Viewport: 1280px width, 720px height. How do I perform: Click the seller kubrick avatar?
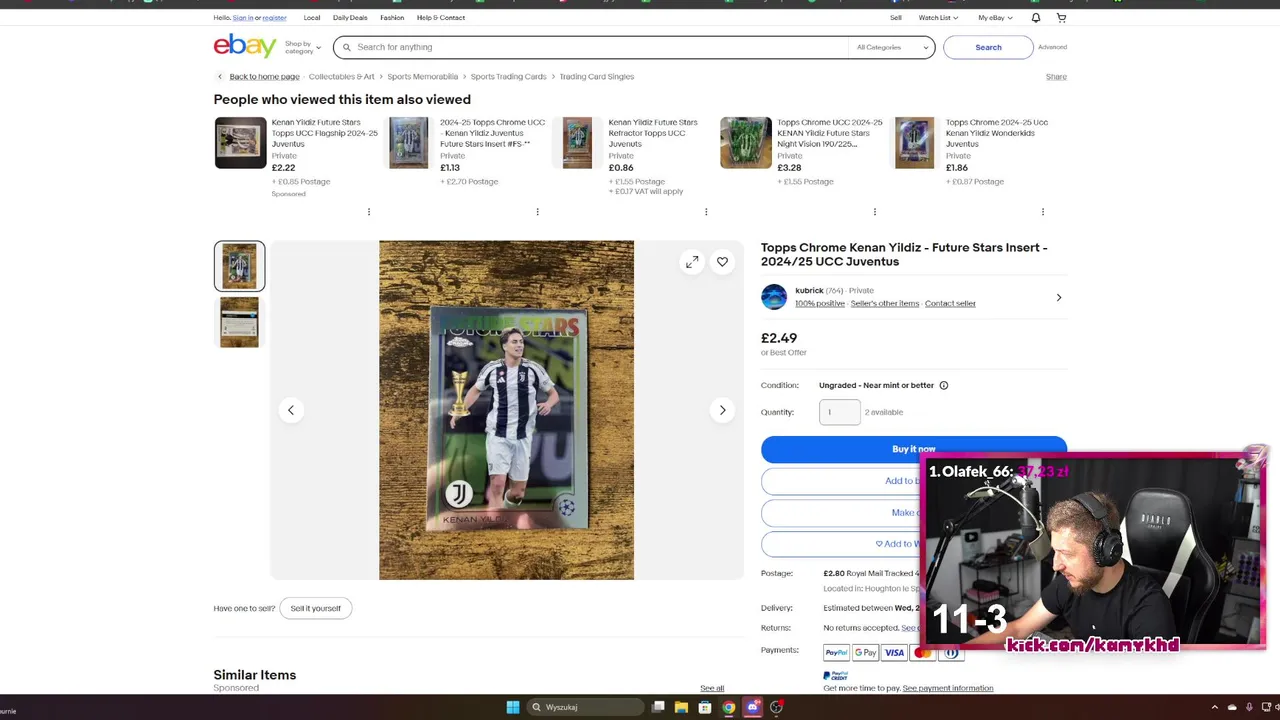point(774,297)
